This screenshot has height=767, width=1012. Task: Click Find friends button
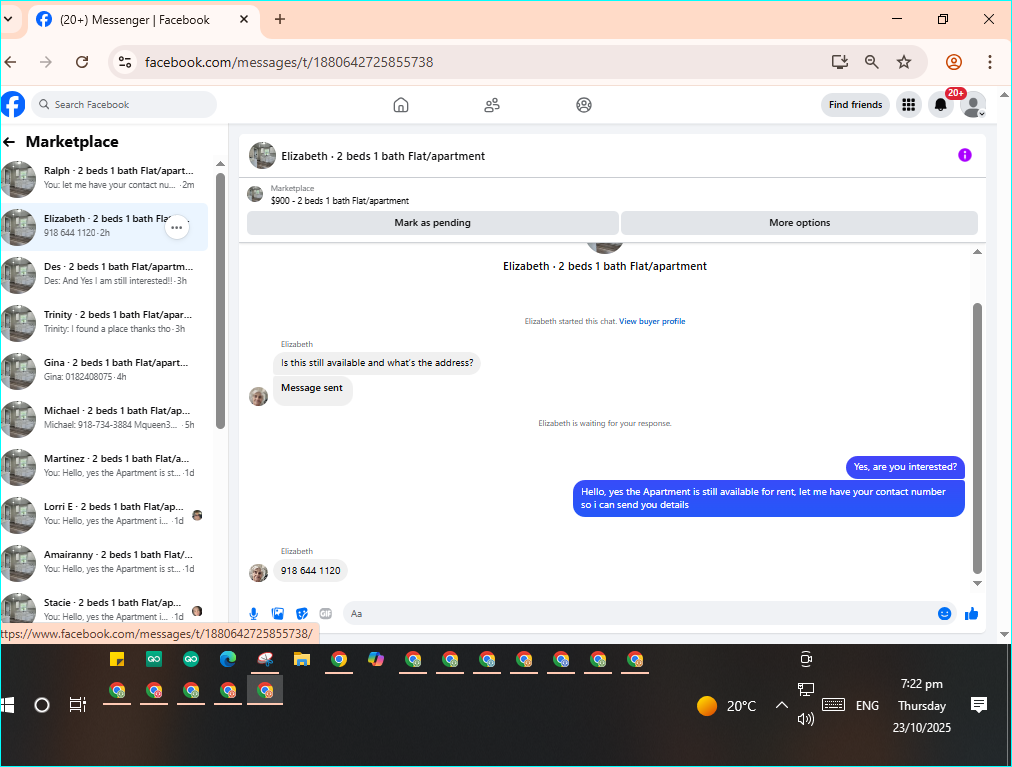pos(855,105)
